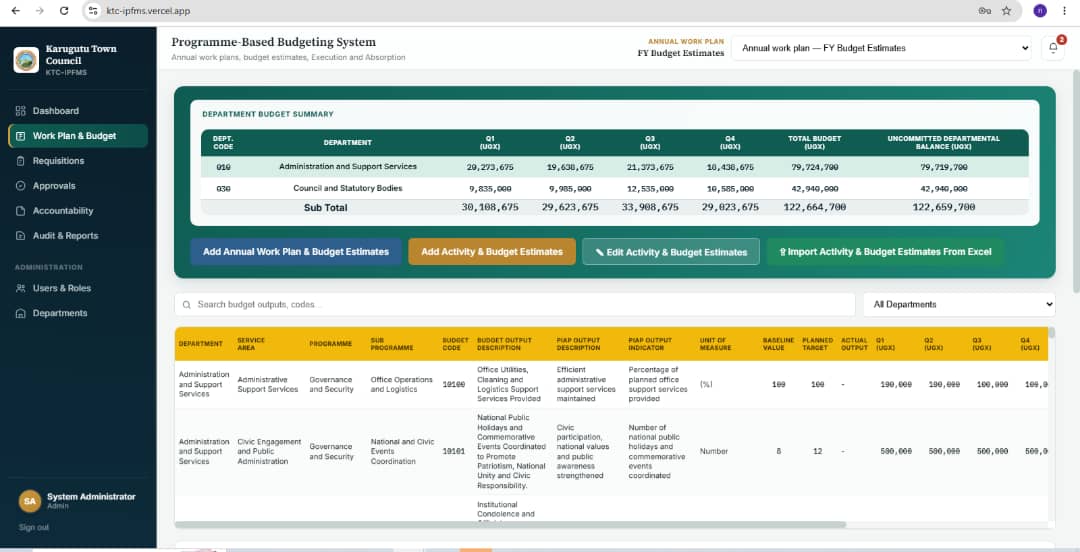Select Administration and Support Services summary row
This screenshot has height=552, width=1080.
click(x=614, y=167)
